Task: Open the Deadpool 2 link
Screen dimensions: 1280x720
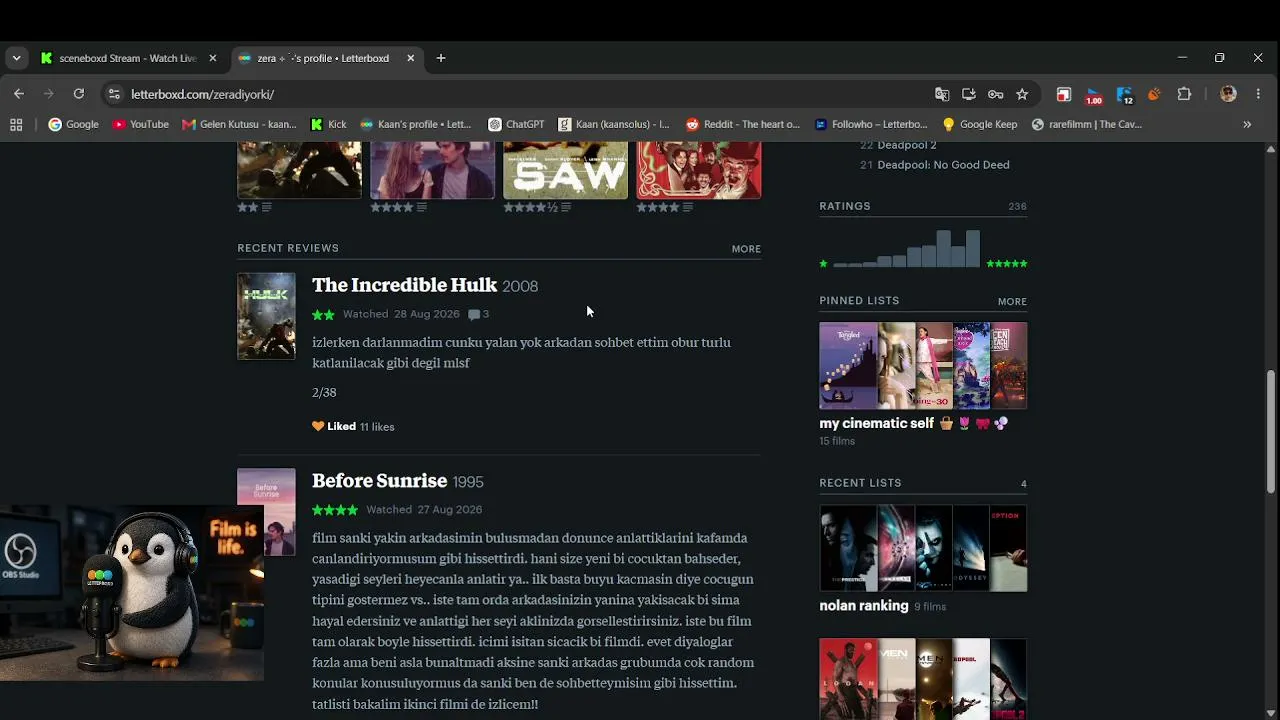Action: (x=907, y=146)
